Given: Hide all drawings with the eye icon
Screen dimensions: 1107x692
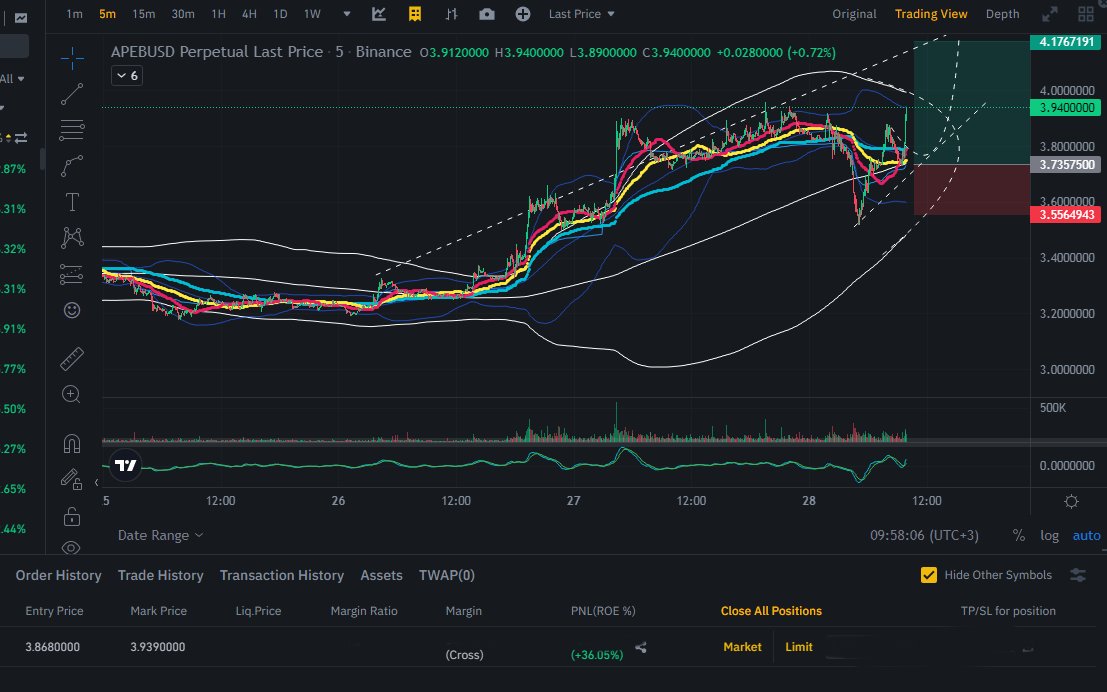Looking at the screenshot, I should 71,547.
